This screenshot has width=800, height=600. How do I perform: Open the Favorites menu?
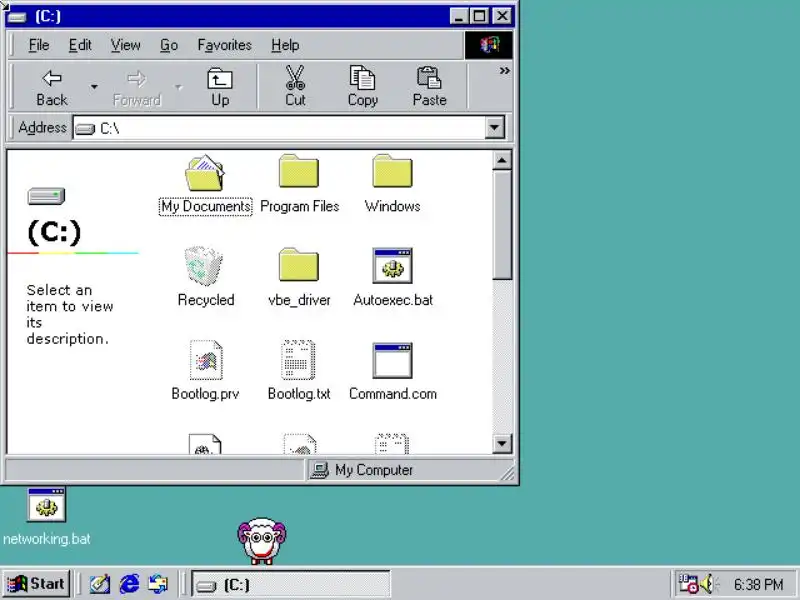(x=224, y=45)
